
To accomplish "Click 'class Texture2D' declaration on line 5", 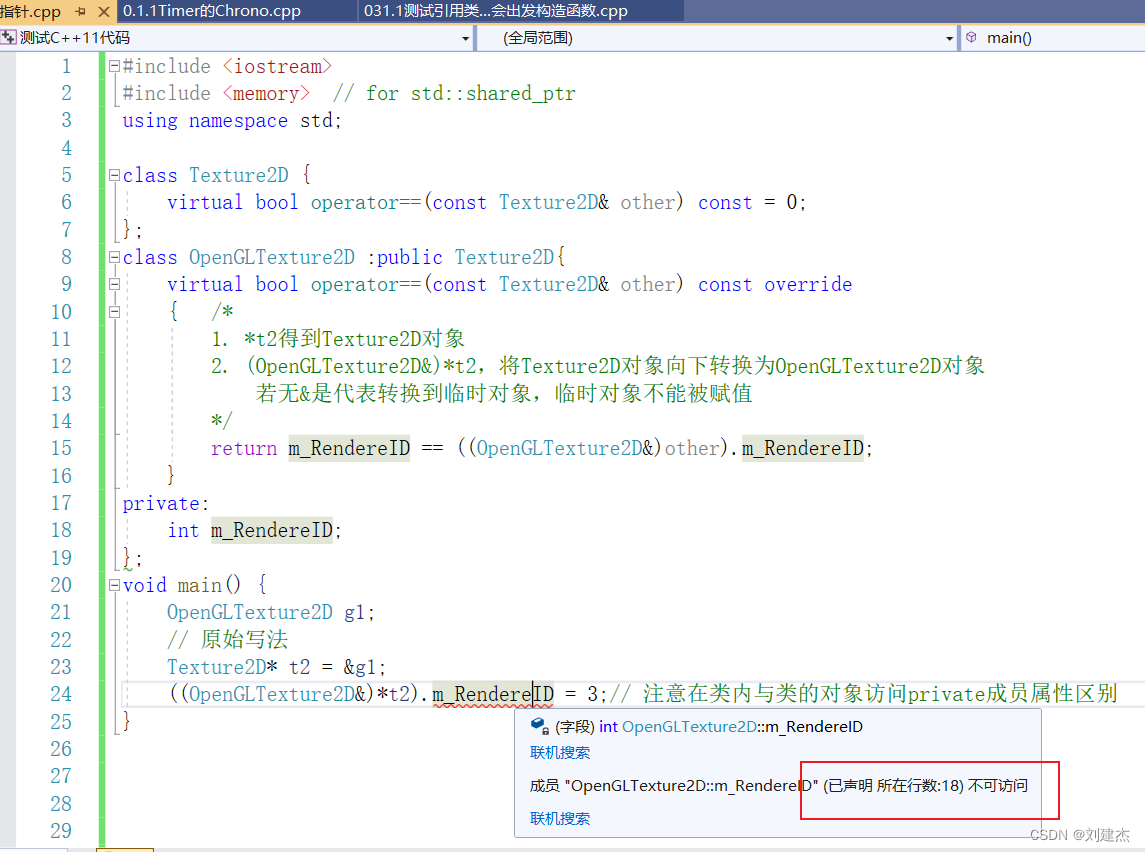I will tap(205, 175).
